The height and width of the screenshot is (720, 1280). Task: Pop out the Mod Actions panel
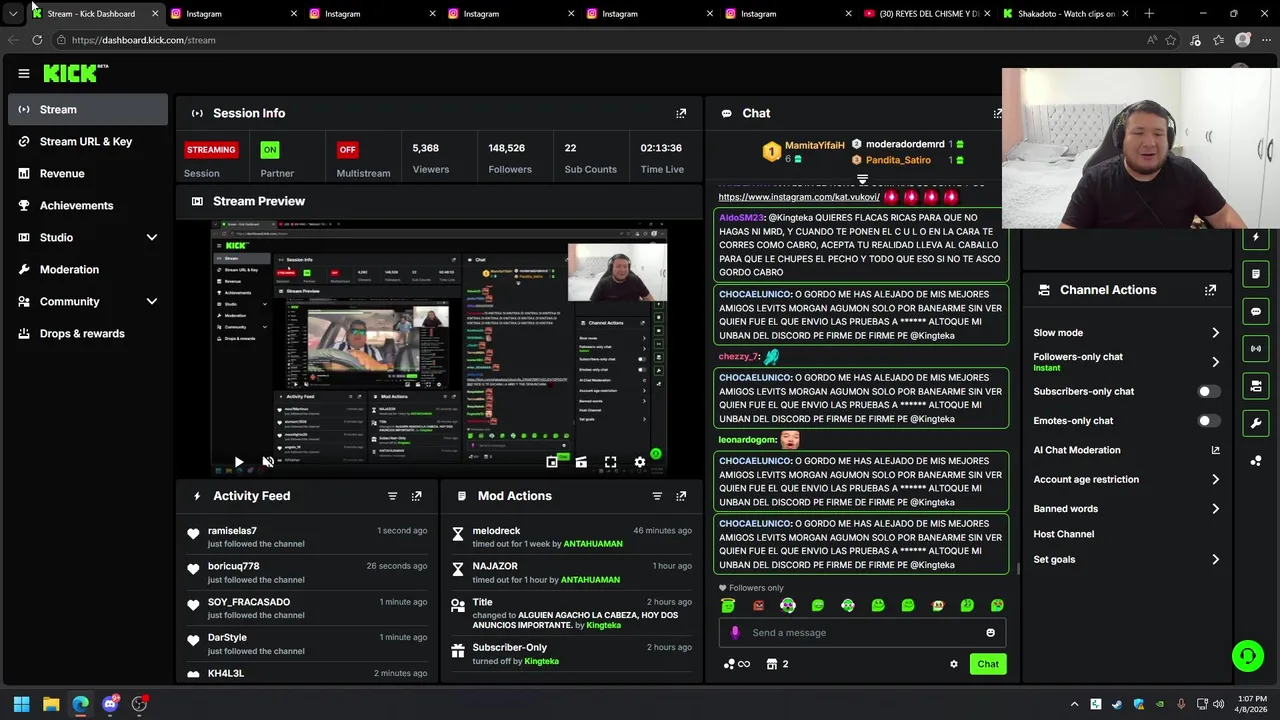click(681, 496)
